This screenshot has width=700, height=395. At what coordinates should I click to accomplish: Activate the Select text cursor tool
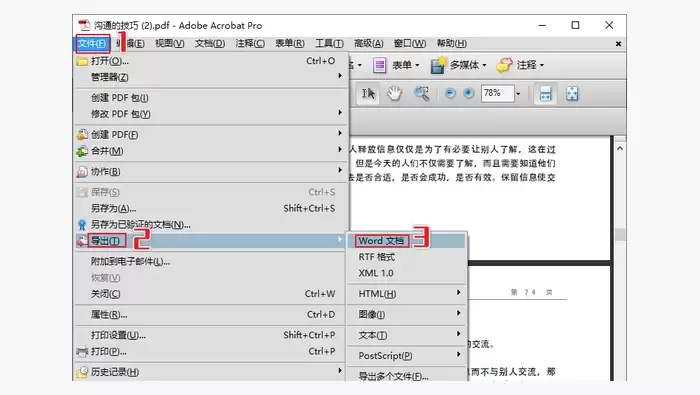pyautogui.click(x=368, y=94)
